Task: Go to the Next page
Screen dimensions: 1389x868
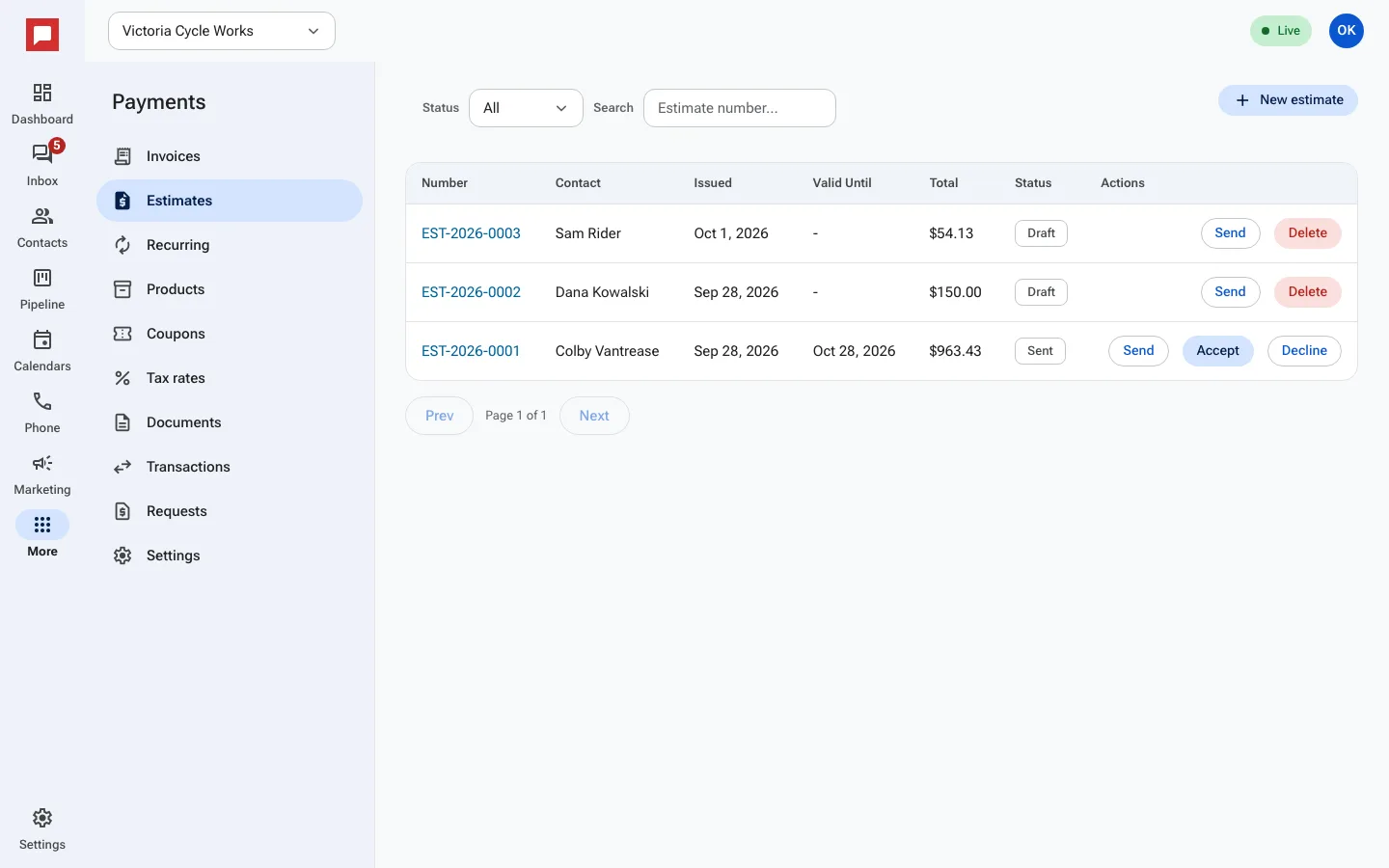Action: (594, 416)
